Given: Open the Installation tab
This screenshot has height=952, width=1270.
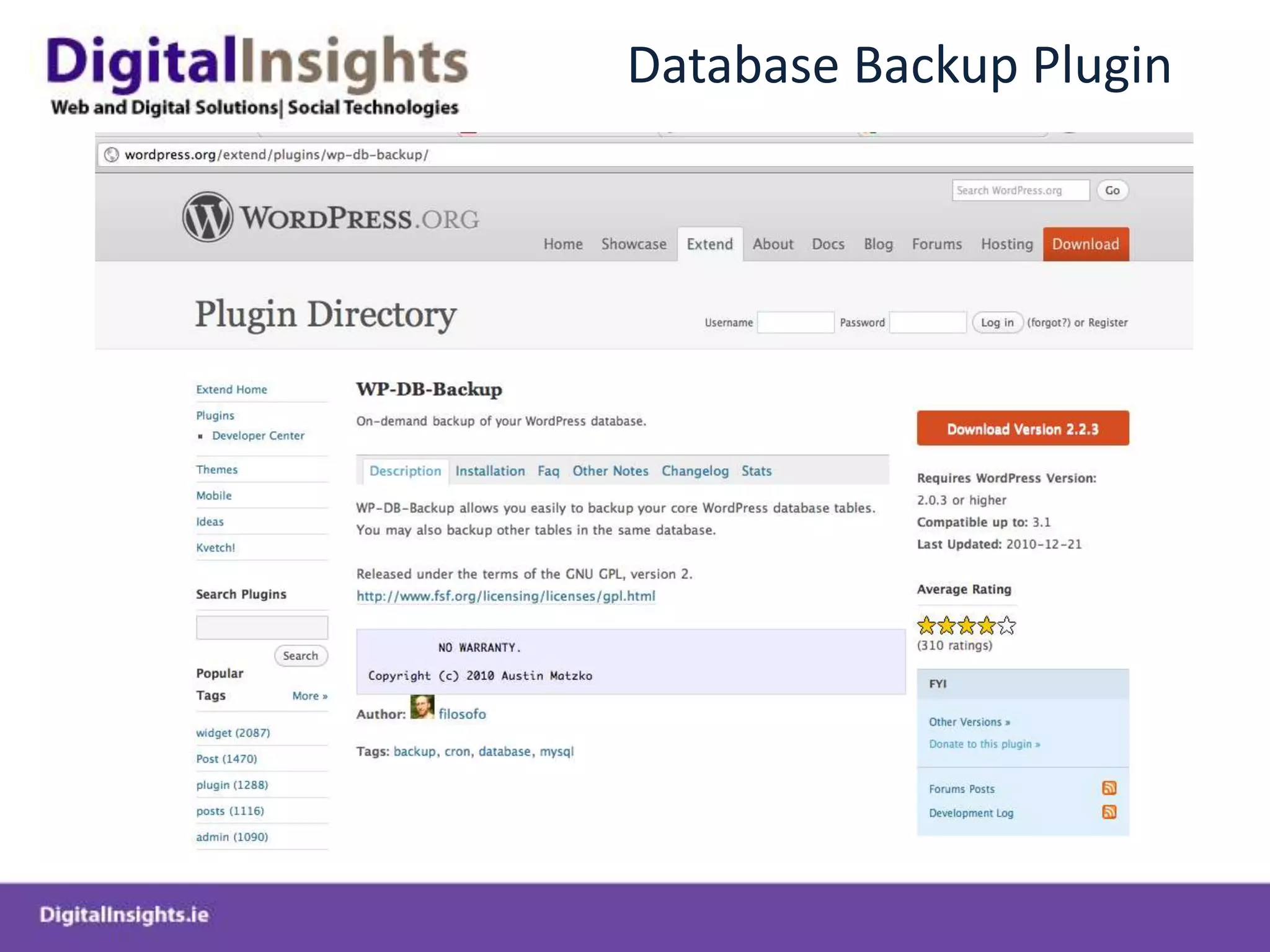Looking at the screenshot, I should pyautogui.click(x=490, y=471).
